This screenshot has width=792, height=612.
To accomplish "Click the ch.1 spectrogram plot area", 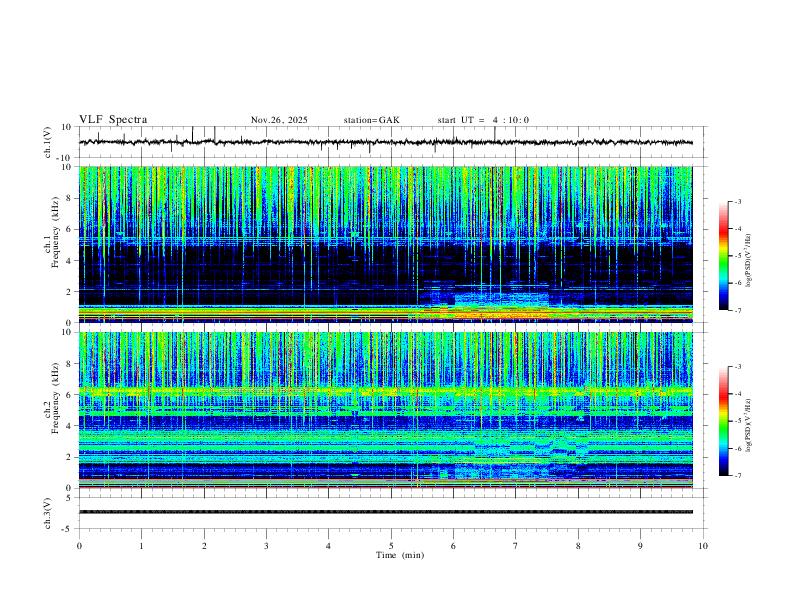I will point(385,244).
